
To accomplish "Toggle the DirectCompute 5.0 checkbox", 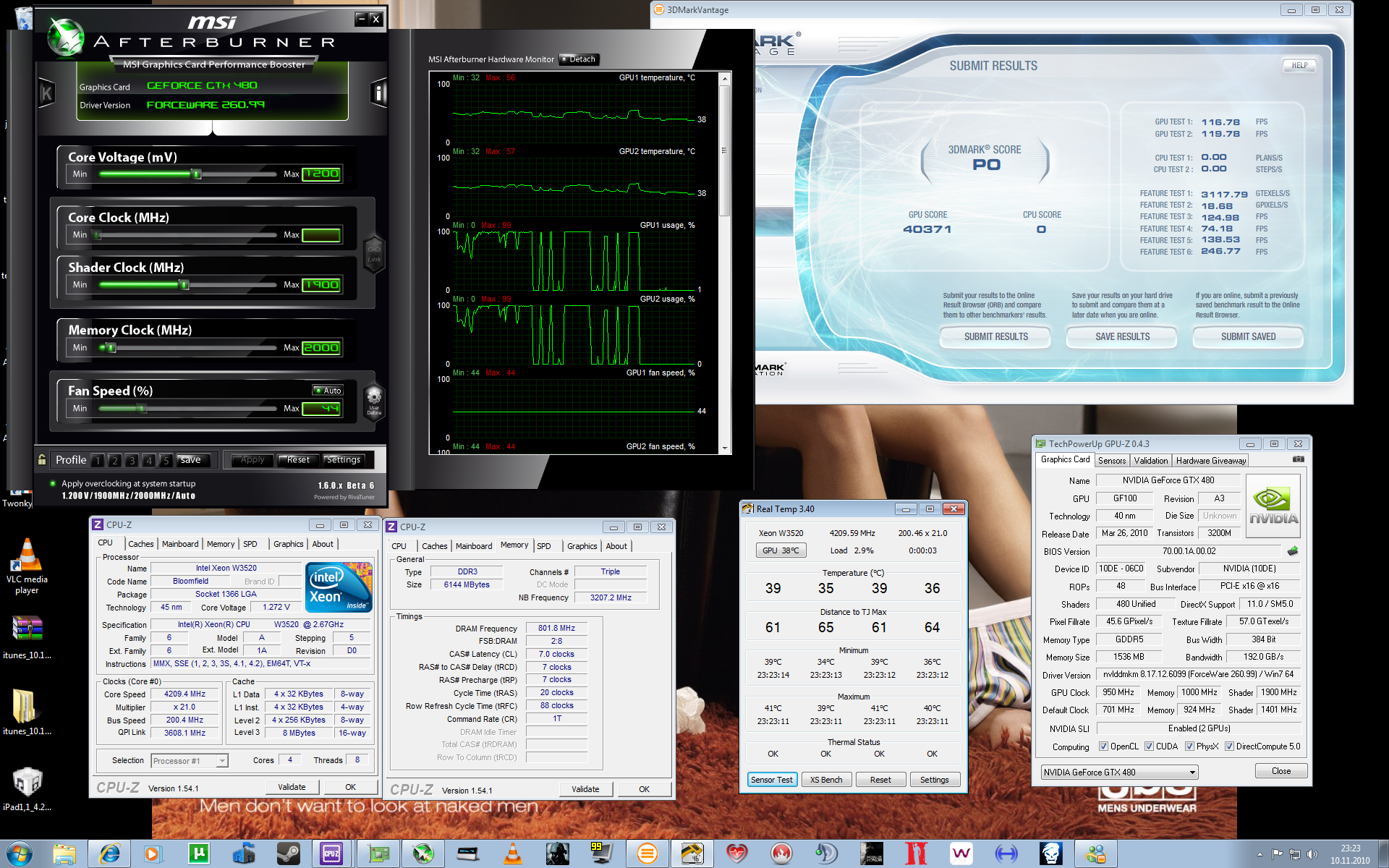I will click(1229, 746).
